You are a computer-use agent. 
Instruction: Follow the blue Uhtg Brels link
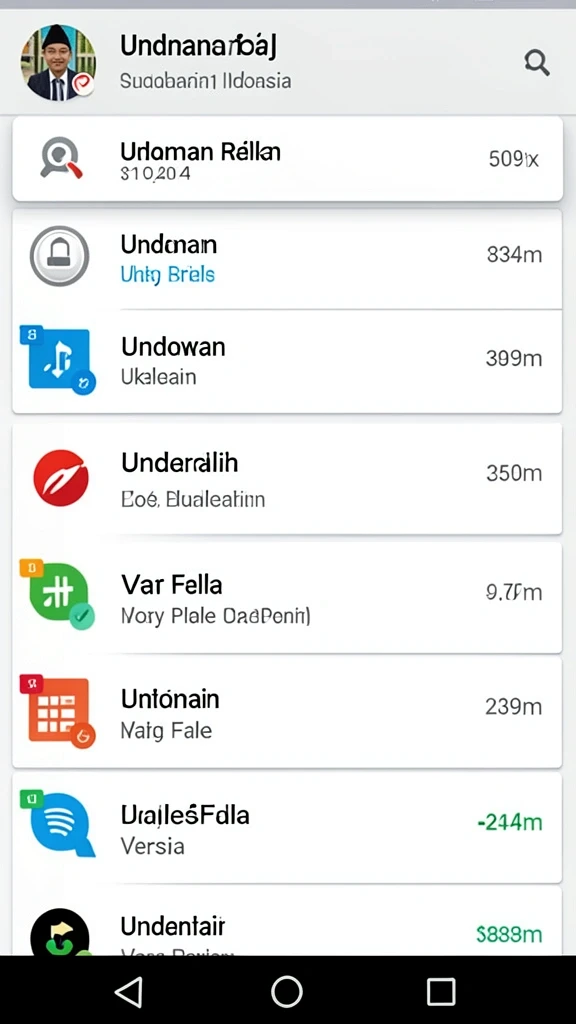pyautogui.click(x=168, y=274)
